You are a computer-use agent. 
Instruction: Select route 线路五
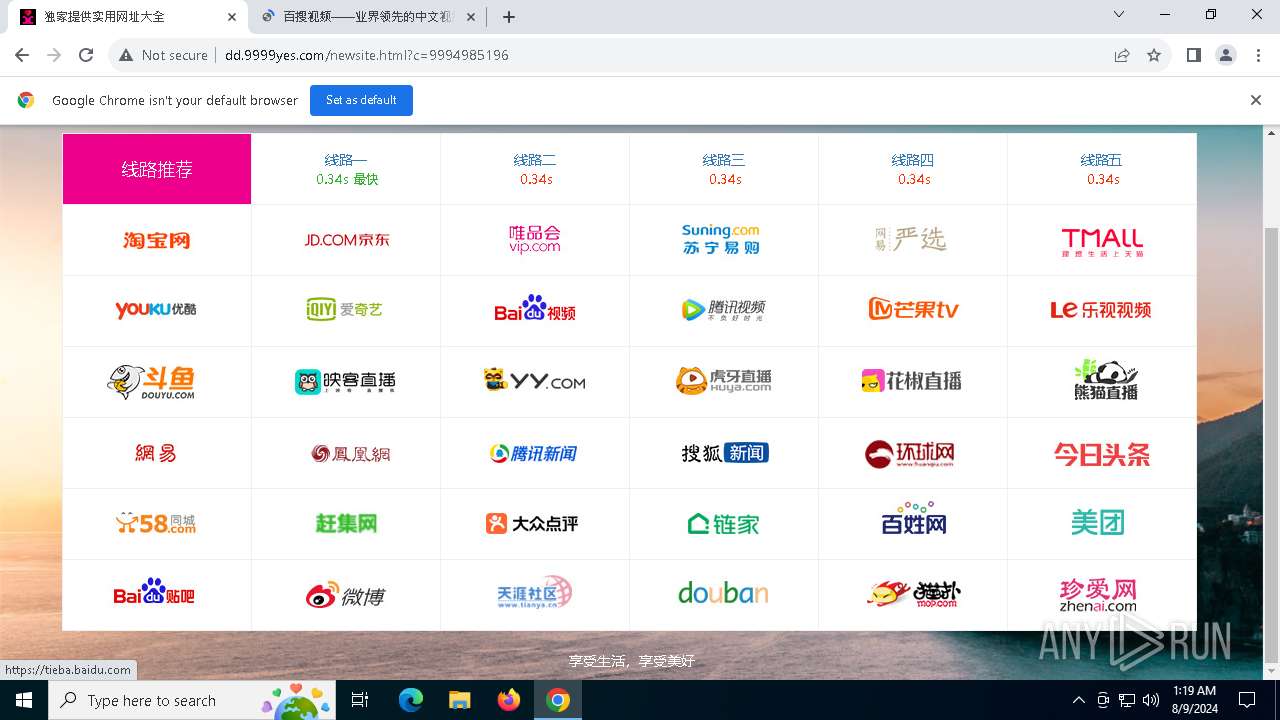[1102, 169]
